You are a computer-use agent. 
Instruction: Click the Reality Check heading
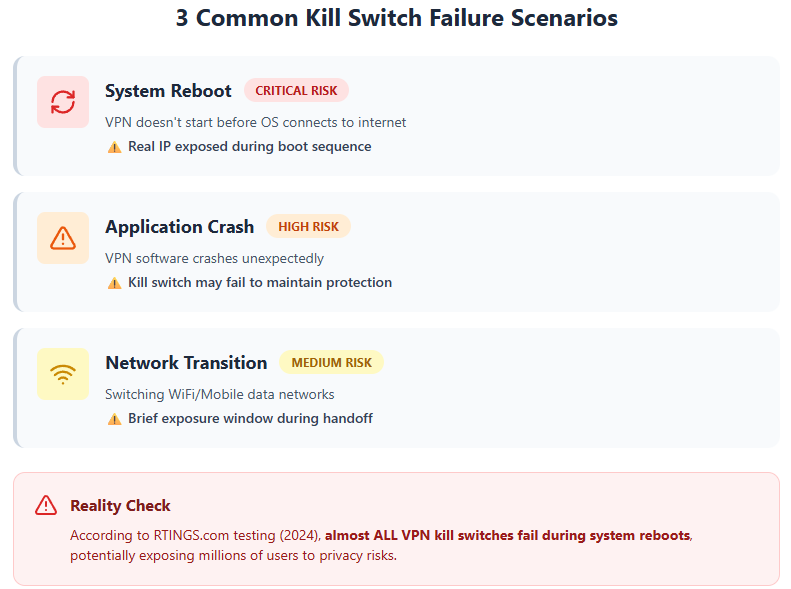[x=120, y=506]
